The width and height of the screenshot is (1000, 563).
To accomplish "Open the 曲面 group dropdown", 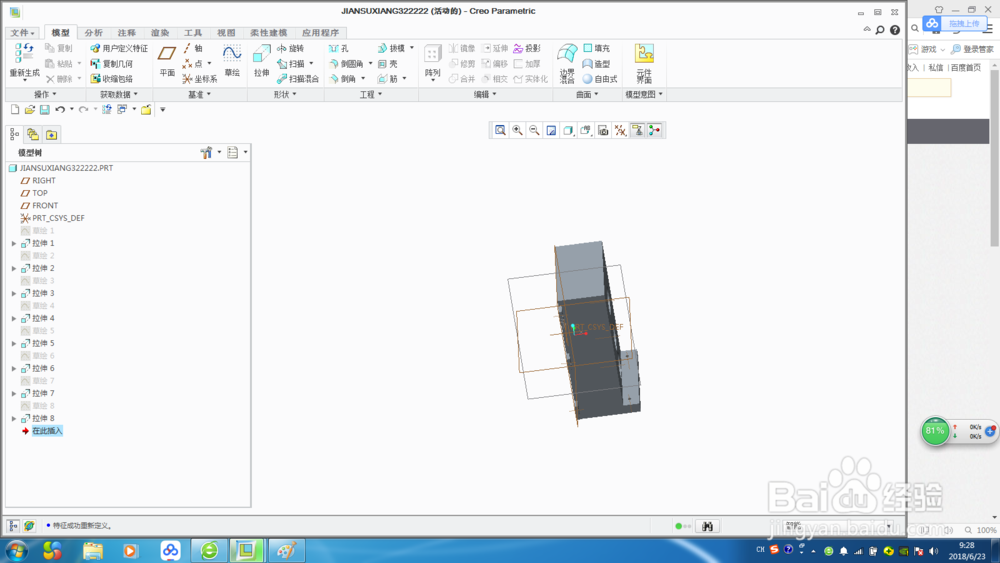I will (x=587, y=94).
